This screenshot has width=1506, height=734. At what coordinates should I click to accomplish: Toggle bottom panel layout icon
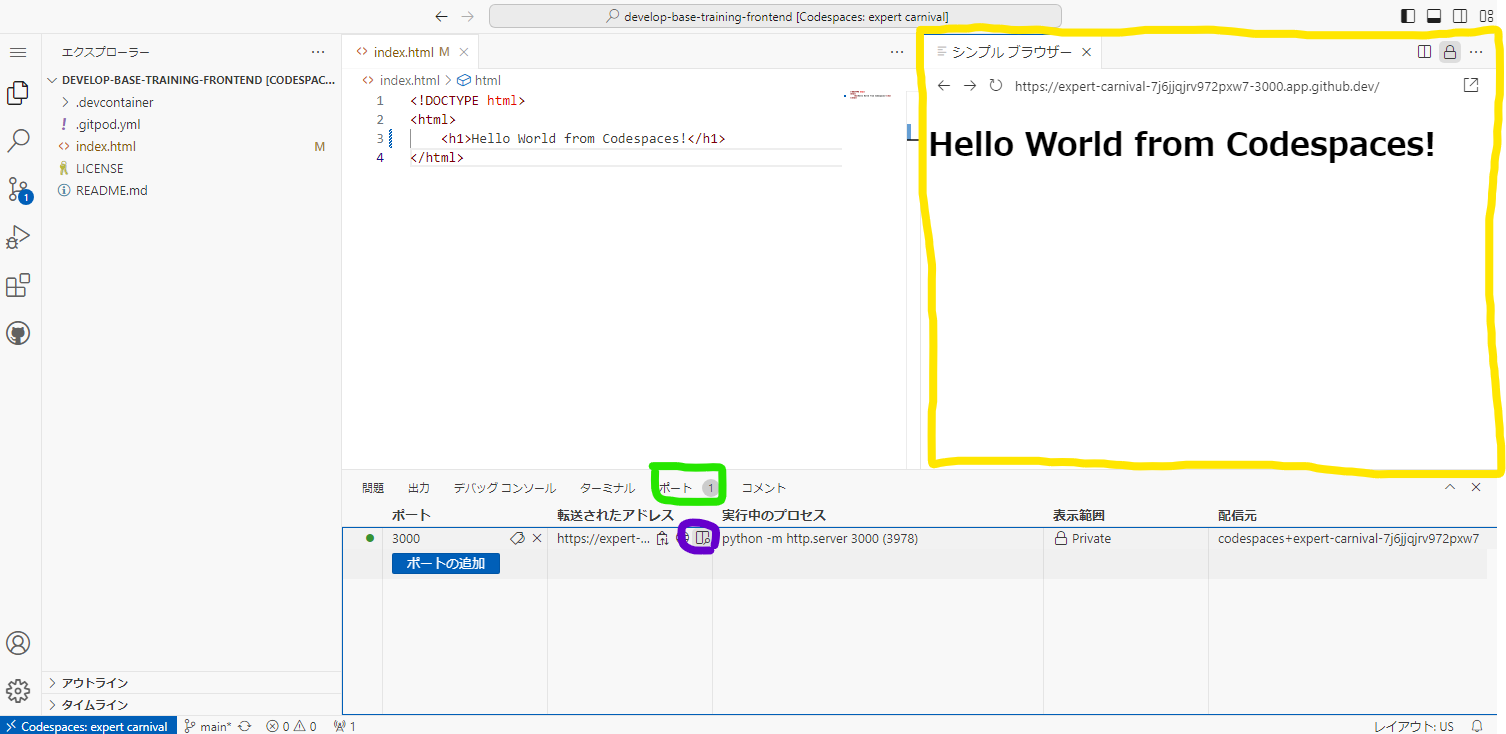tap(1434, 16)
